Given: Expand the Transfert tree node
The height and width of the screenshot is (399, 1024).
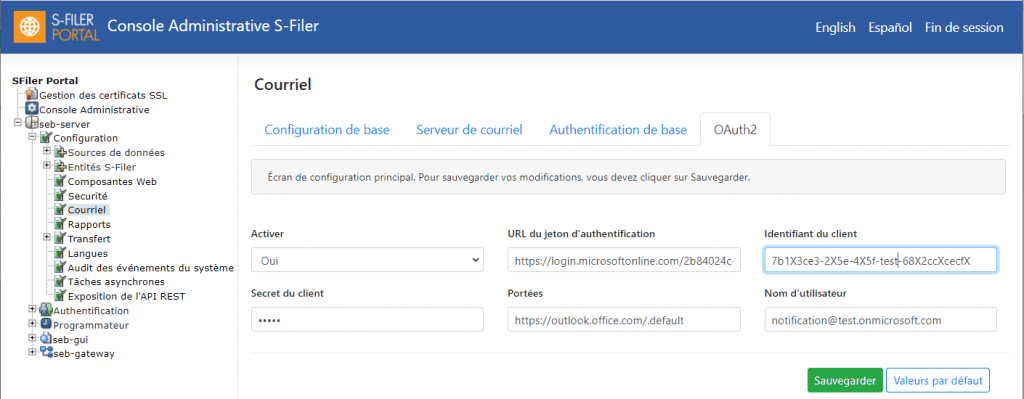Looking at the screenshot, I should (x=46, y=237).
